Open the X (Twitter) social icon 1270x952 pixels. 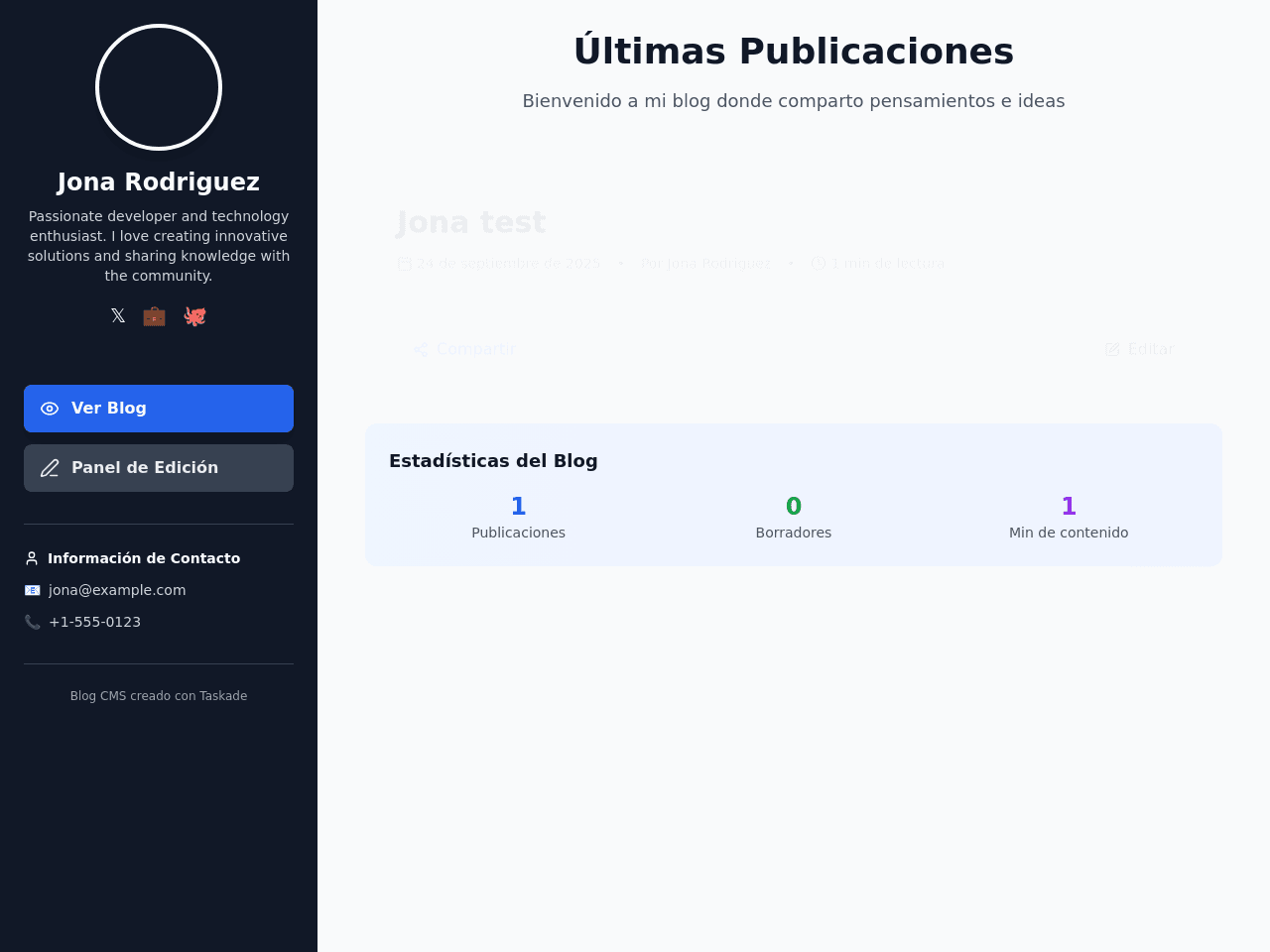(x=118, y=315)
